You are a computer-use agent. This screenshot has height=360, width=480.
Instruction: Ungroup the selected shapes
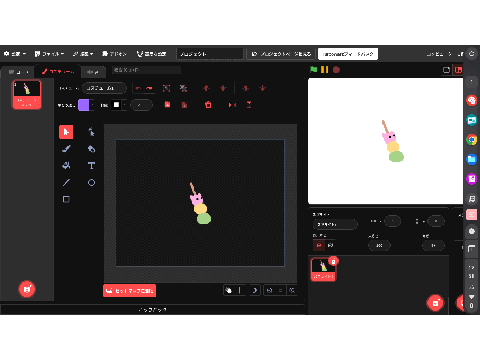pos(183,88)
